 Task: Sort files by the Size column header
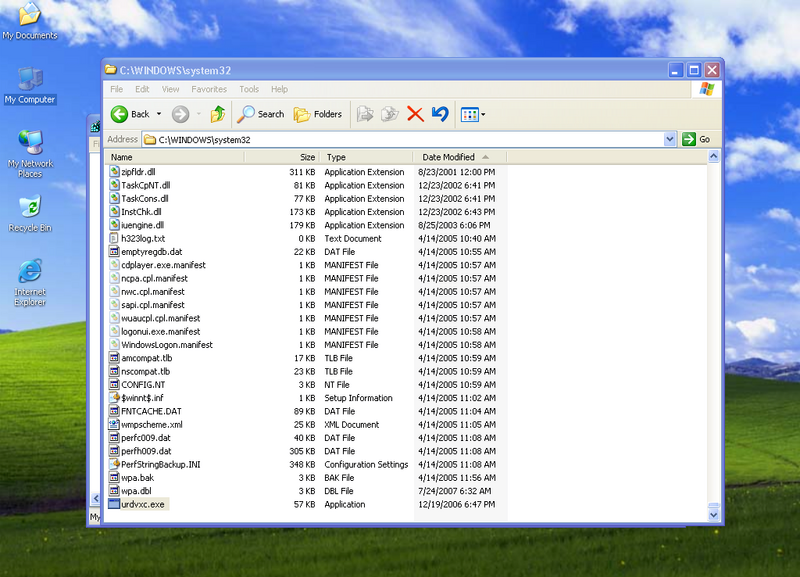point(282,157)
